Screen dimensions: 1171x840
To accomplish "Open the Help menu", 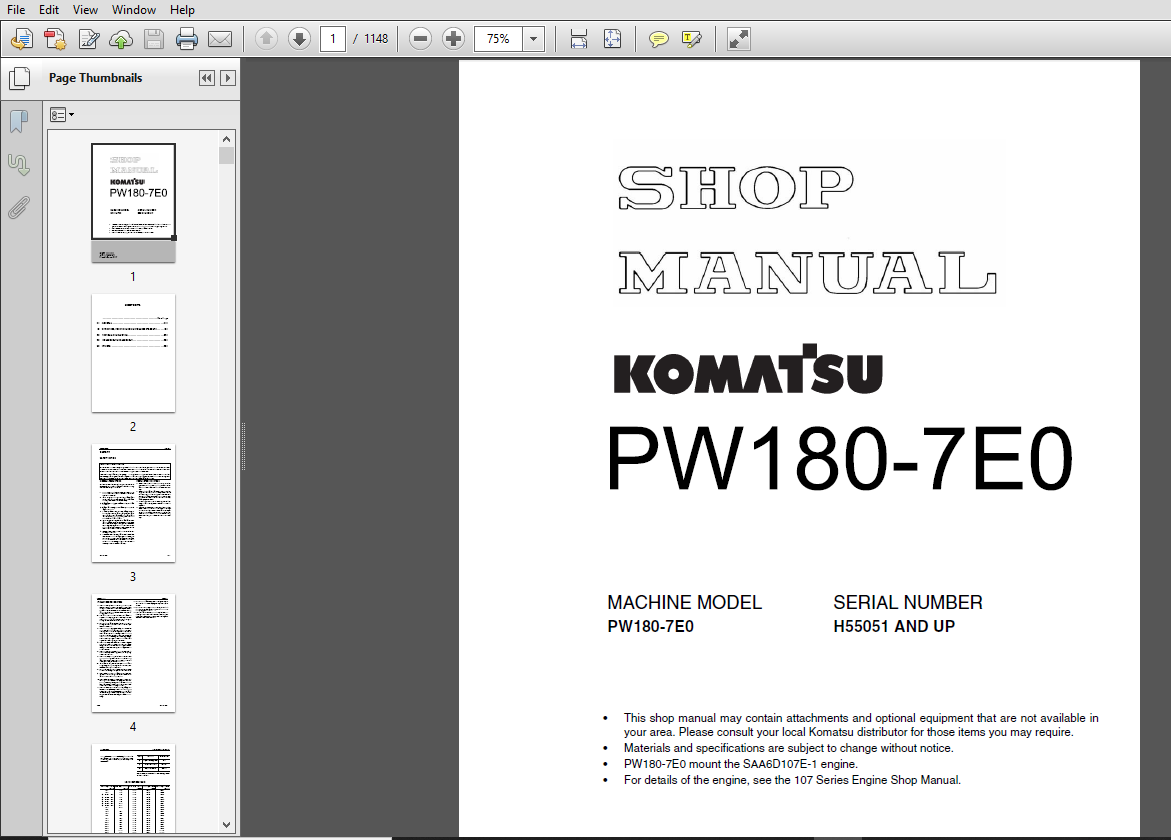I will pyautogui.click(x=182, y=10).
